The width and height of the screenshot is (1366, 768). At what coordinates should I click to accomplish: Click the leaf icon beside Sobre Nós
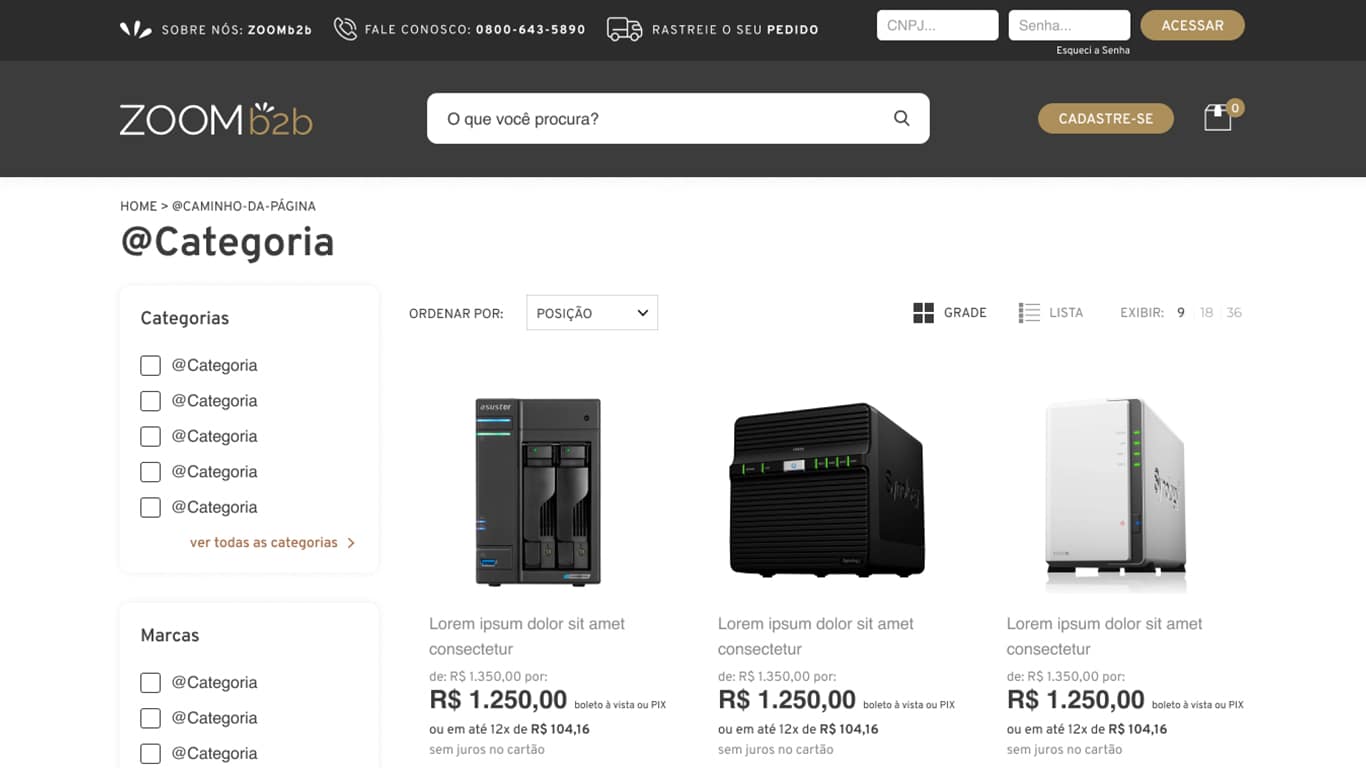(136, 29)
